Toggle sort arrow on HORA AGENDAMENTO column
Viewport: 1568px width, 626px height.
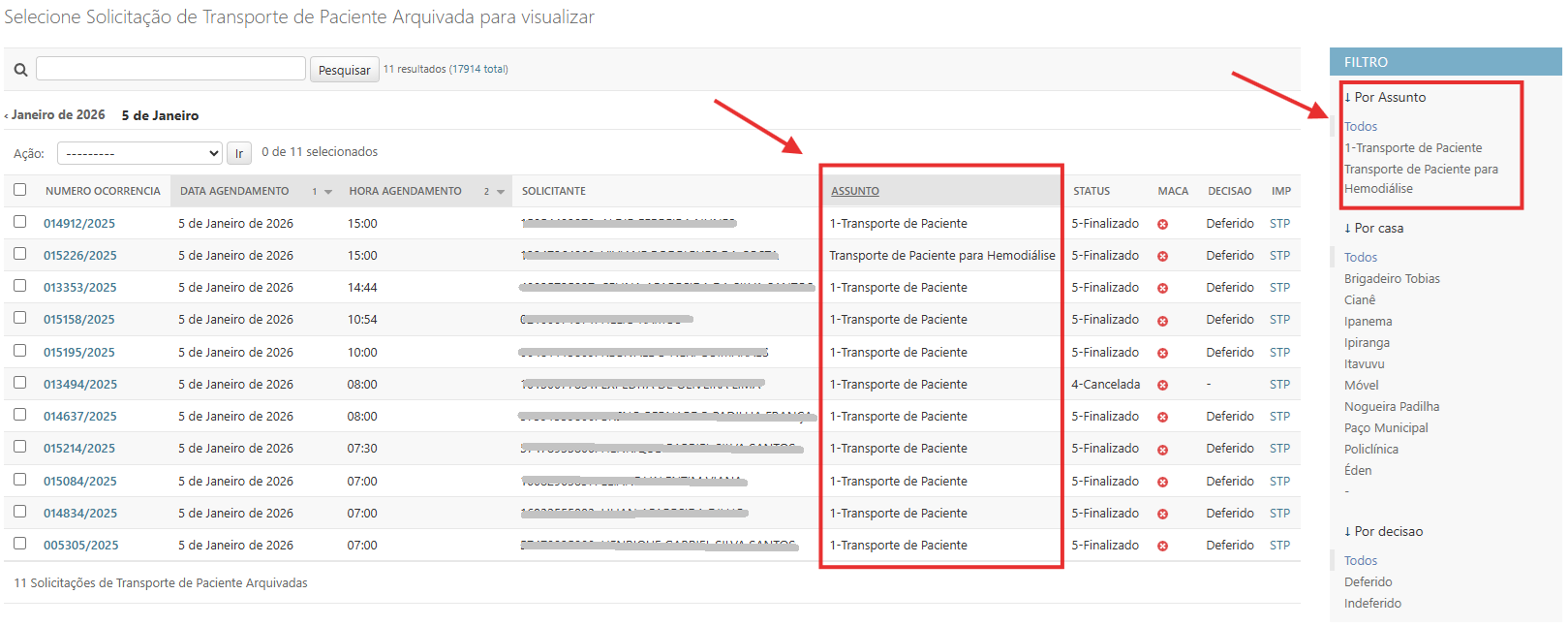[x=501, y=192]
